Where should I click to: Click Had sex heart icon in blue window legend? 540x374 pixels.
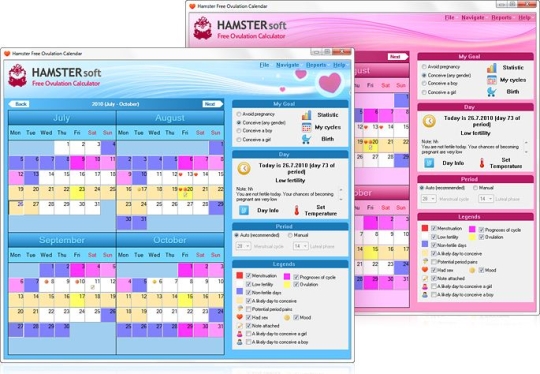point(240,317)
